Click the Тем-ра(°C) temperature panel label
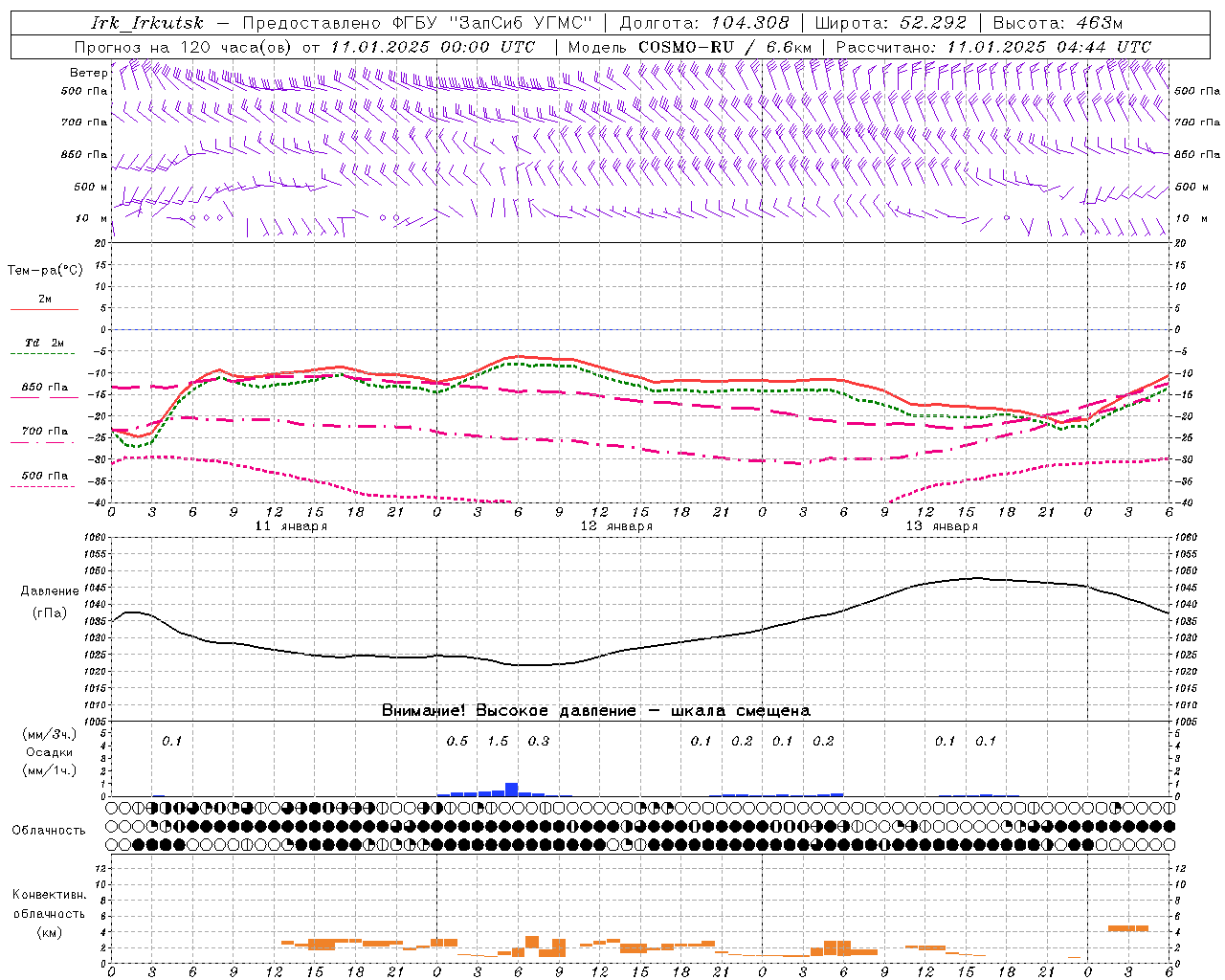The image size is (1225, 980). [x=45, y=271]
